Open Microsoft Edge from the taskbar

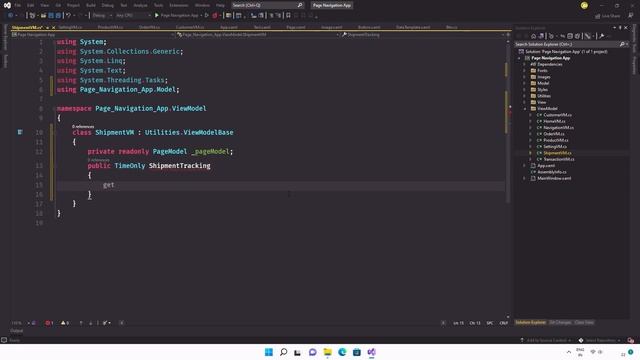coord(342,352)
